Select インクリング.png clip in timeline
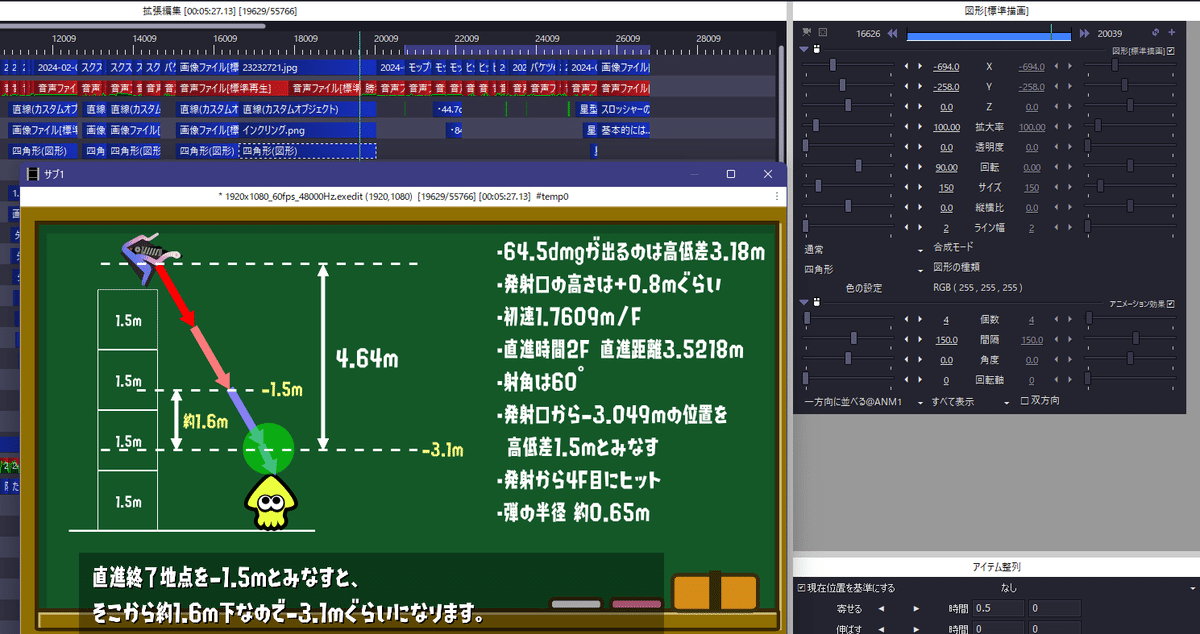 (x=308, y=130)
